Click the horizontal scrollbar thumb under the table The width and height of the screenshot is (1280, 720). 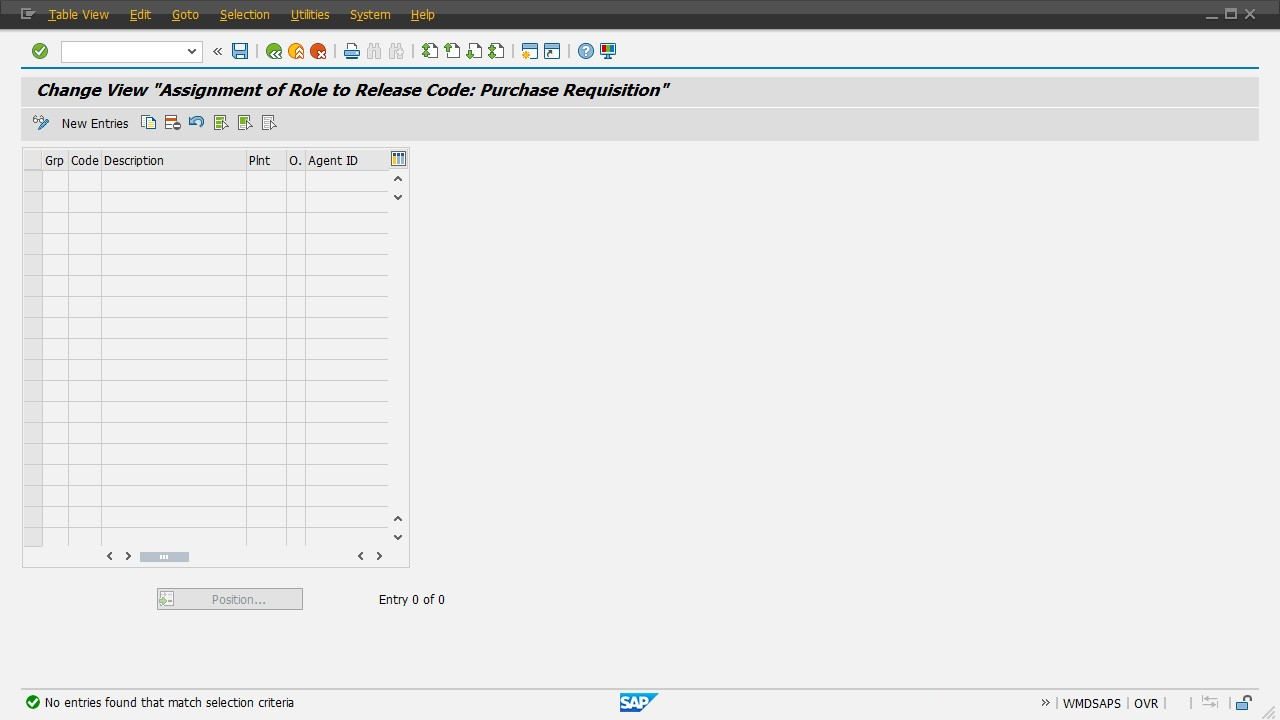[164, 556]
